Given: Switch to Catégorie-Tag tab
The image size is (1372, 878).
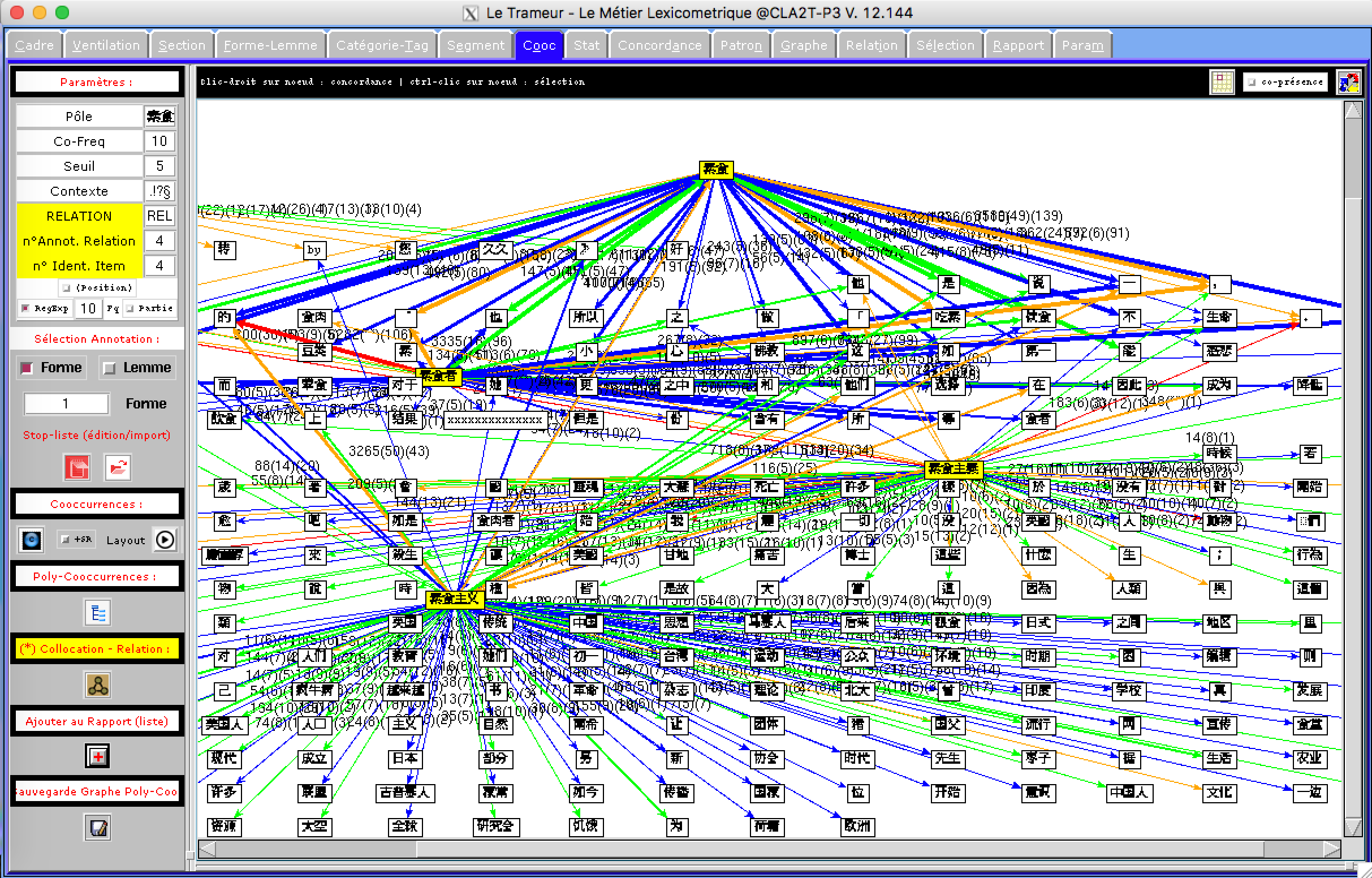Looking at the screenshot, I should [x=382, y=45].
